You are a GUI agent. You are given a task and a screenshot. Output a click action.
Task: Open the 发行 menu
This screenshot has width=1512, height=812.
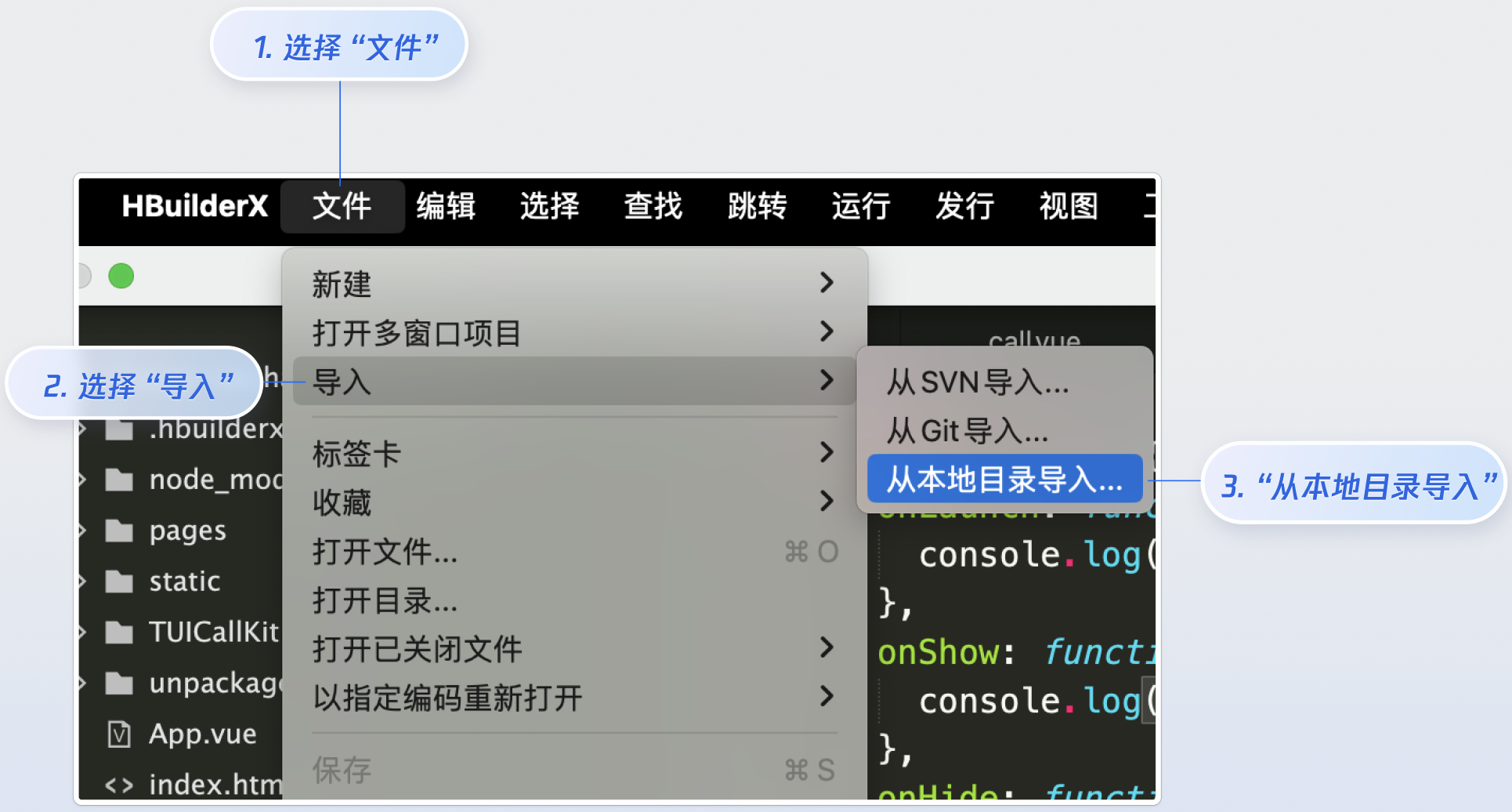click(964, 206)
